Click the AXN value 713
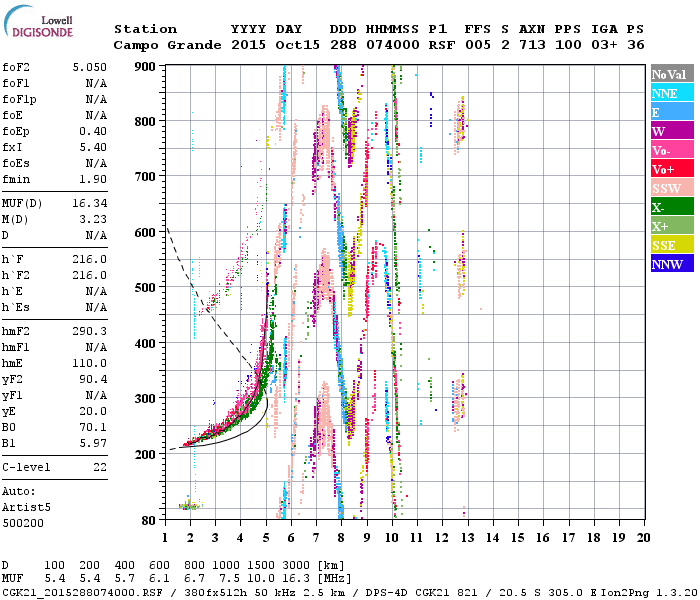700x600 pixels. (532, 45)
